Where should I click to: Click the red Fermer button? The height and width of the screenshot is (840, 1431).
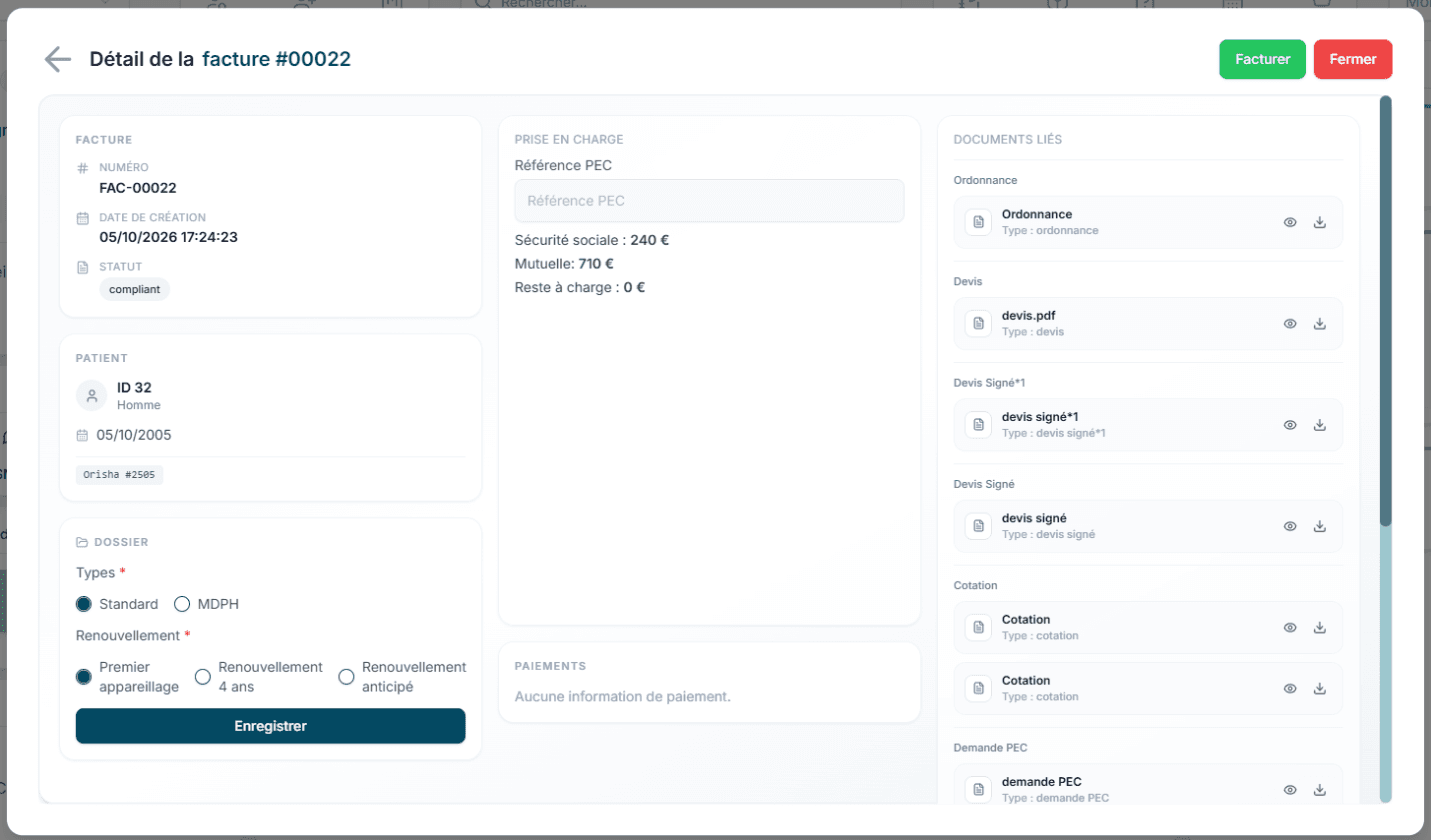(x=1353, y=59)
